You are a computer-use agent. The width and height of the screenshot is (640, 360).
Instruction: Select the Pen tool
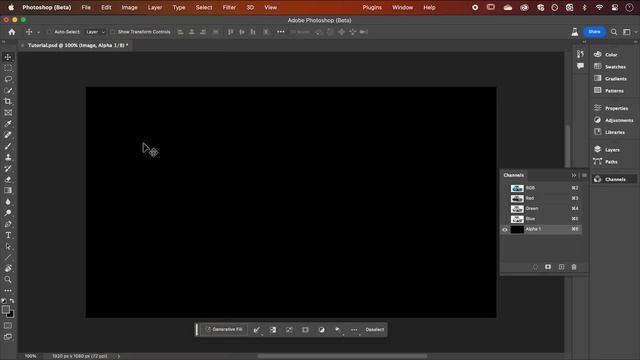pyautogui.click(x=8, y=224)
